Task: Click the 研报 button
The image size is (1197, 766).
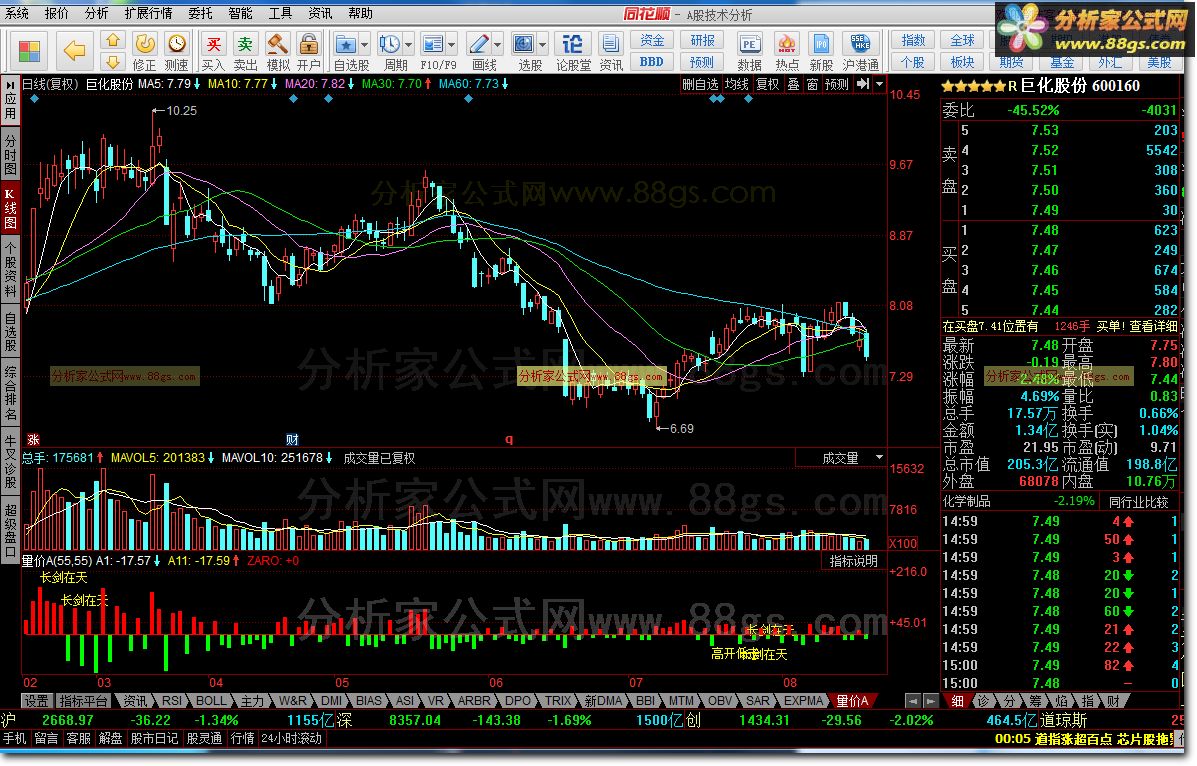Action: 702,40
